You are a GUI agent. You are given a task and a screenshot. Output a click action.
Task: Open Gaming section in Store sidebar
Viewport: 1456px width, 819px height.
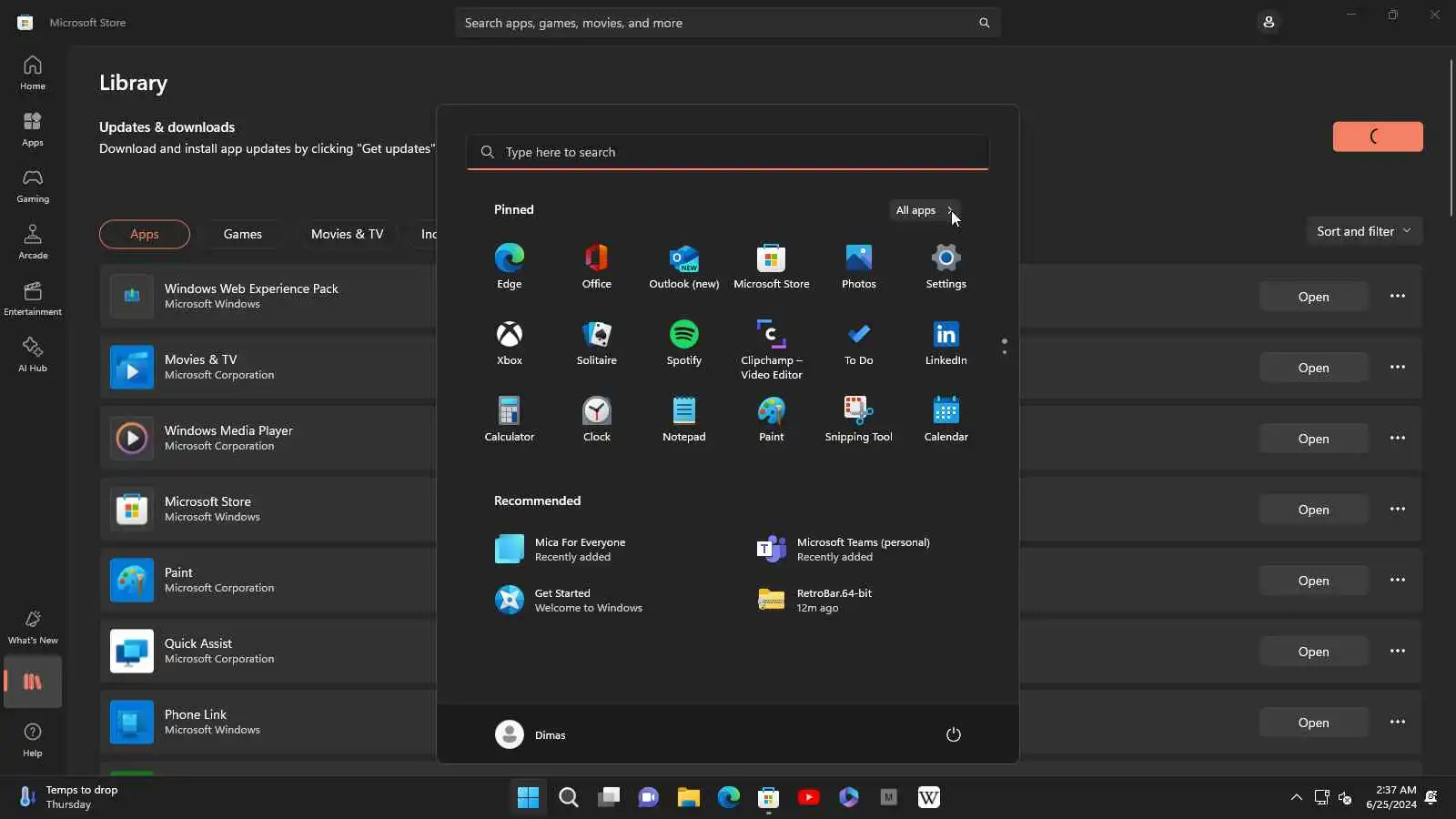(x=33, y=186)
